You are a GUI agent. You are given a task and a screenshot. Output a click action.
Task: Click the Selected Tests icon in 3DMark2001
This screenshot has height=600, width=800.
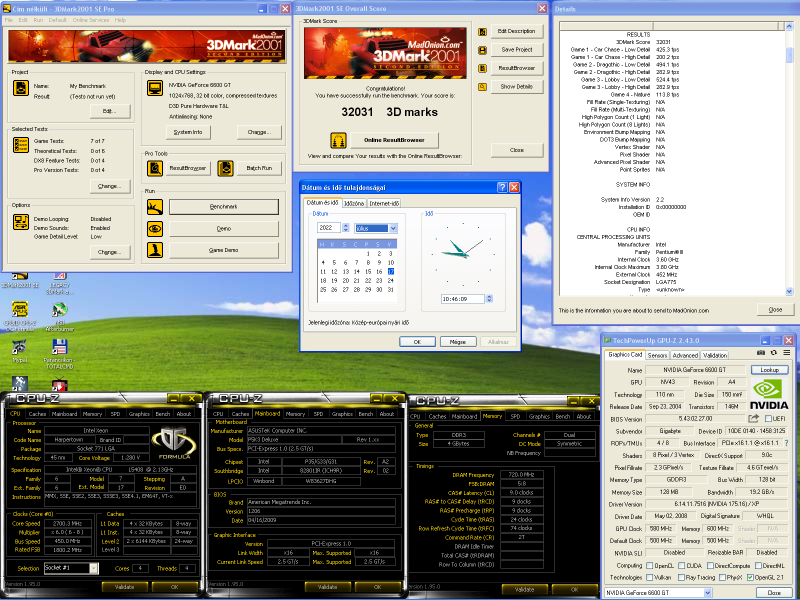[21, 145]
